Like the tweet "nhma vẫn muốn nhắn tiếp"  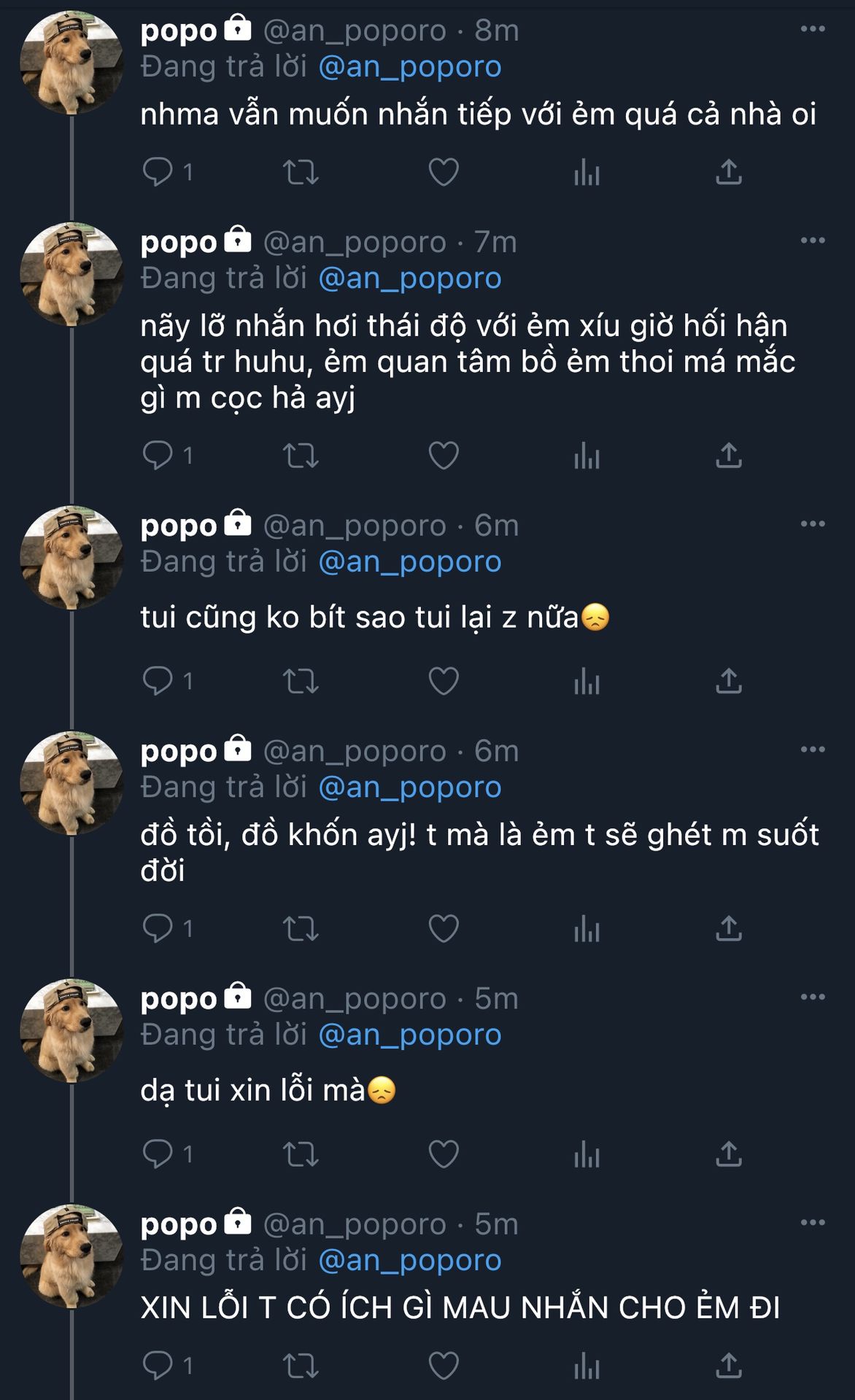point(444,173)
